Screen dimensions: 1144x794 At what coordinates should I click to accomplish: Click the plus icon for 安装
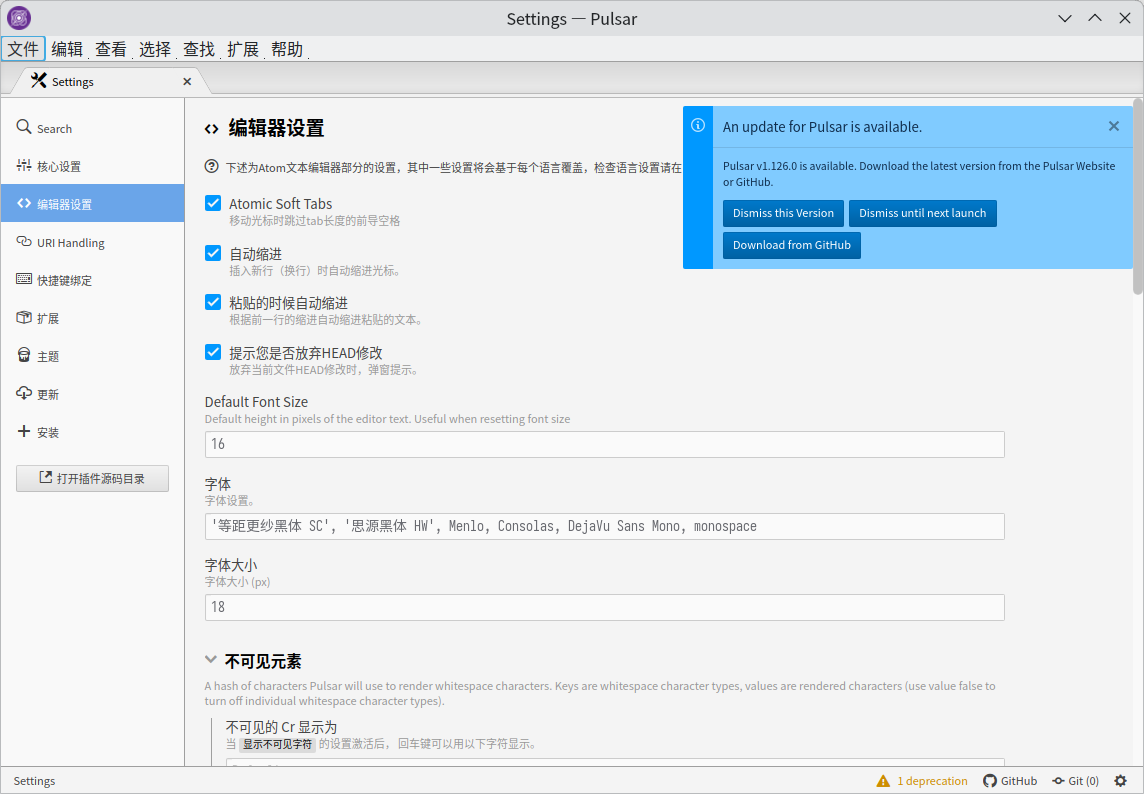[x=24, y=431]
